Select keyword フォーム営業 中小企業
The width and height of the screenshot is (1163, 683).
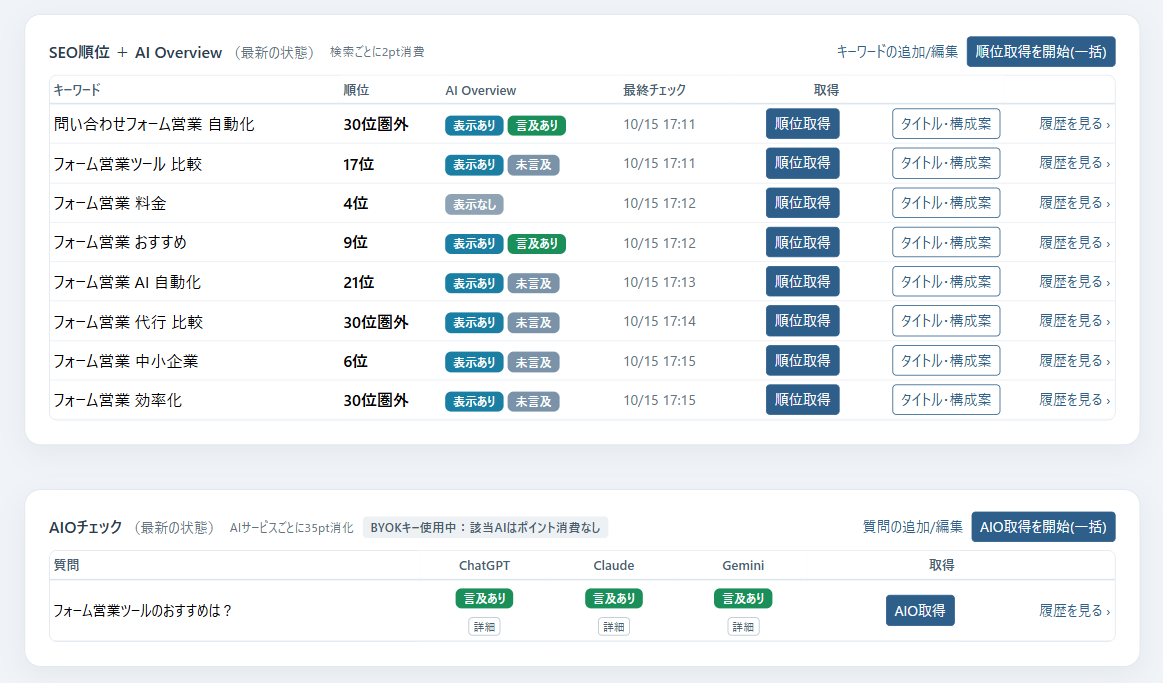click(125, 361)
